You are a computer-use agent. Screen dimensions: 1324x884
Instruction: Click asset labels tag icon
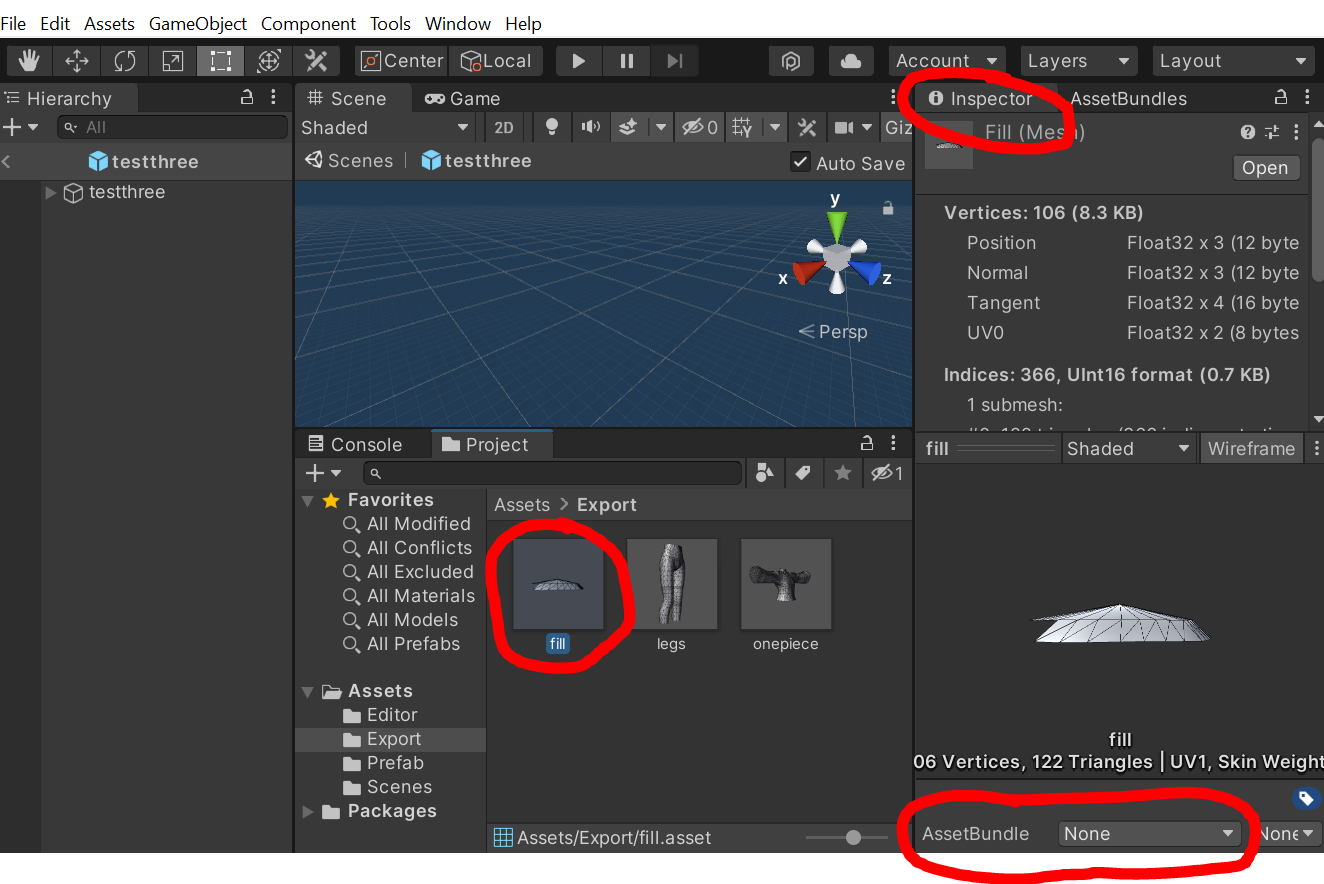1305,798
